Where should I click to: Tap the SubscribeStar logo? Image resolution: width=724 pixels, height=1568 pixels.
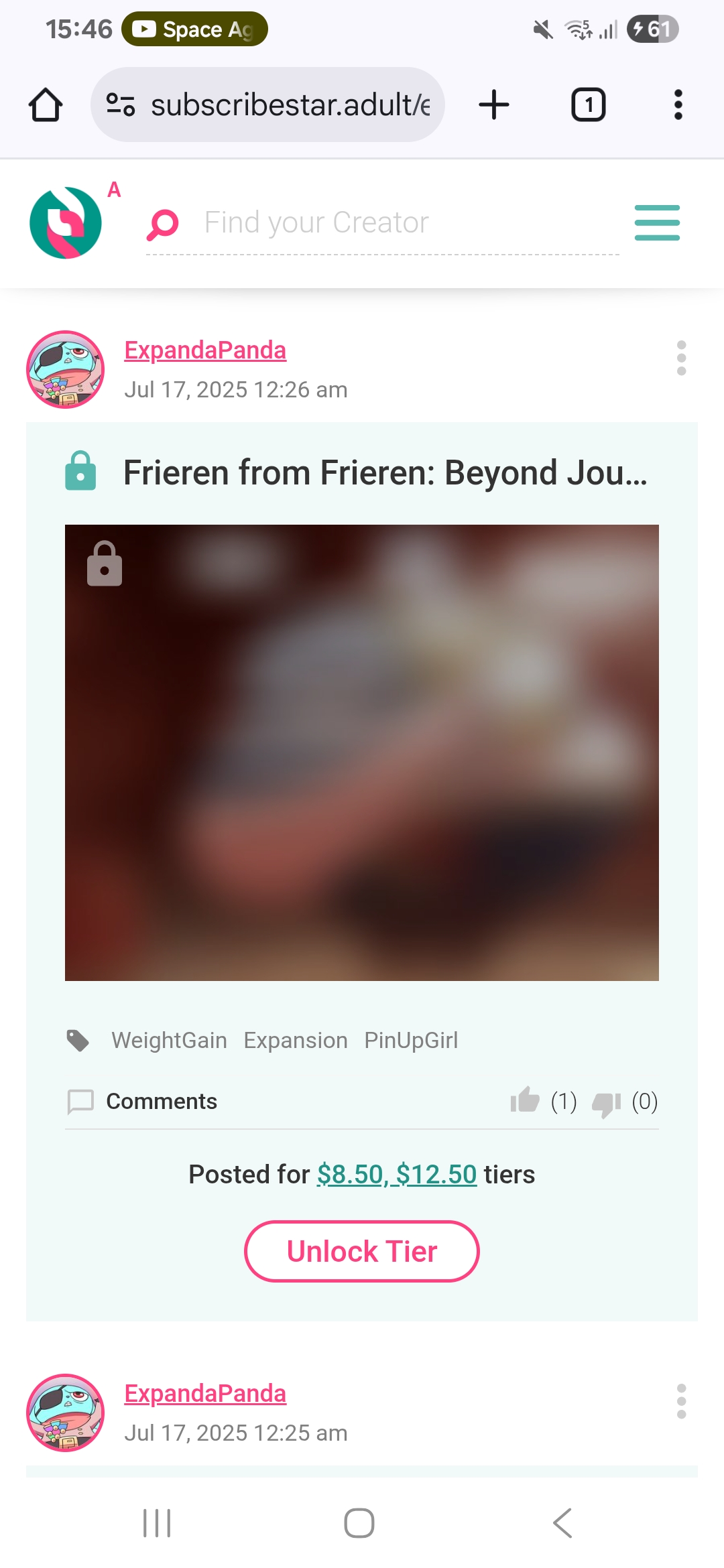pyautogui.click(x=66, y=222)
